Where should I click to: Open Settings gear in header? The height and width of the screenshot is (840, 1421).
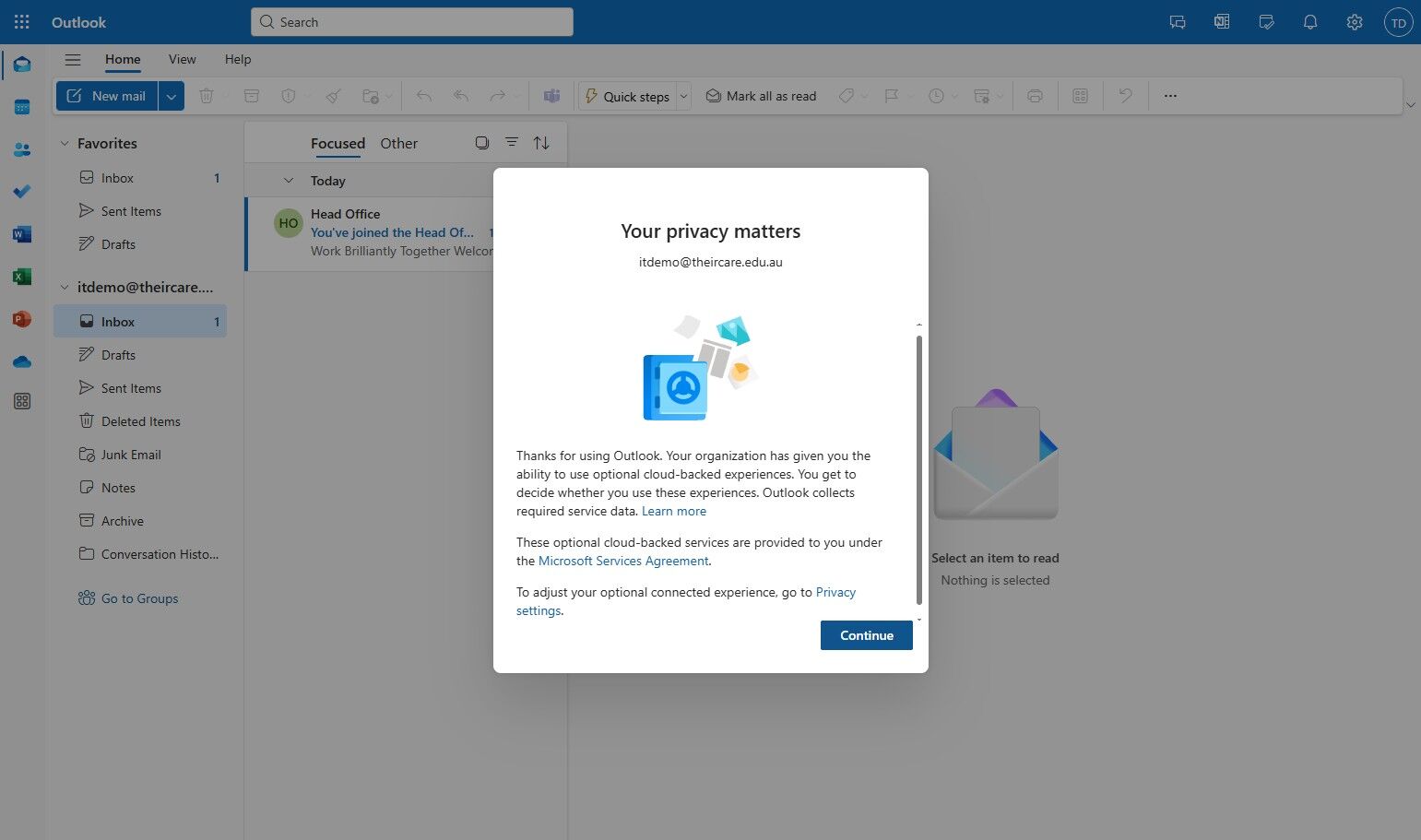1355,22
